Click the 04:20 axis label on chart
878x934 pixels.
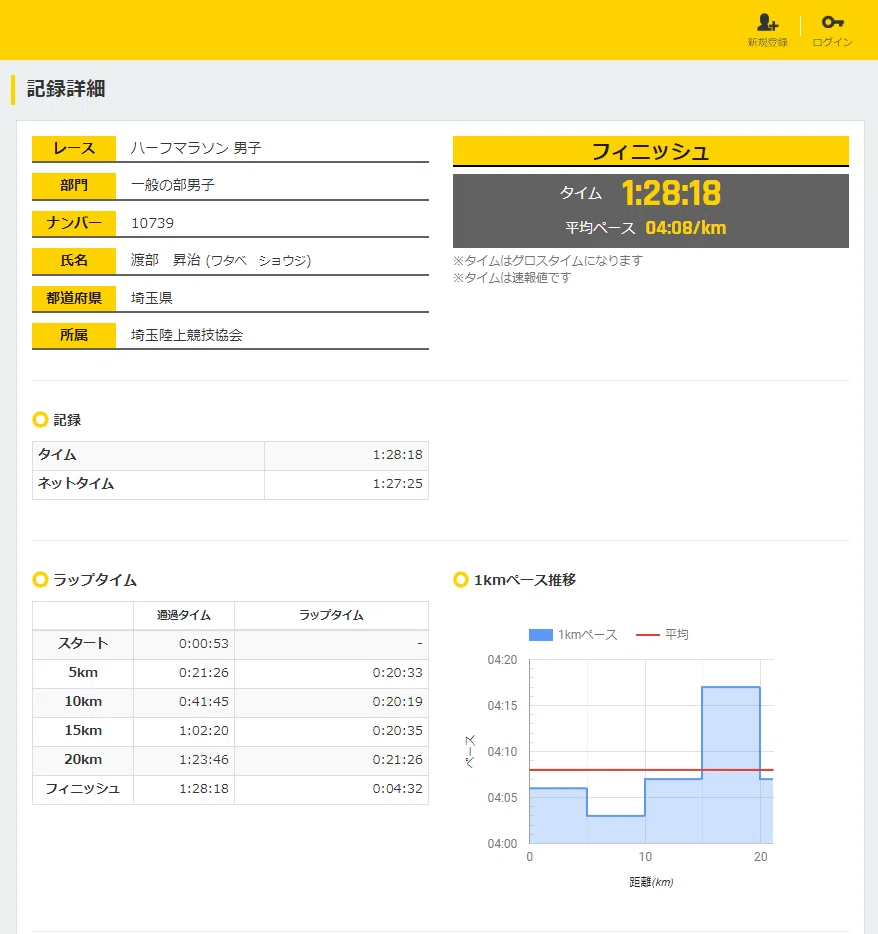[502, 660]
